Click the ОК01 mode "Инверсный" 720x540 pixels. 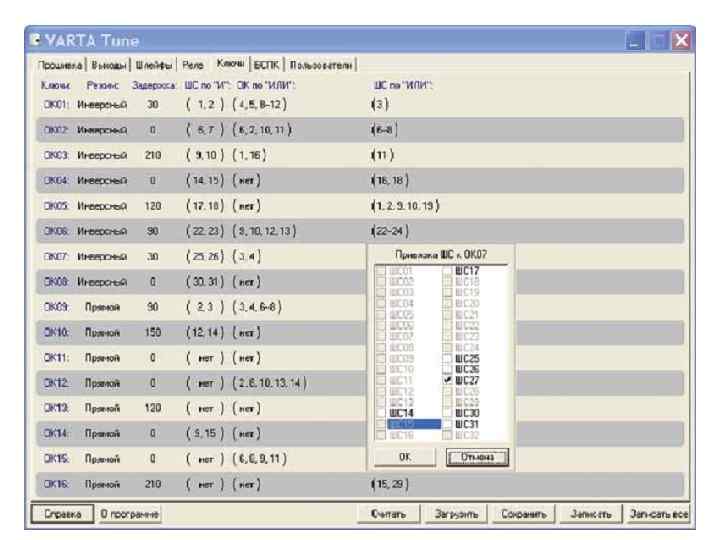pyautogui.click(x=102, y=105)
